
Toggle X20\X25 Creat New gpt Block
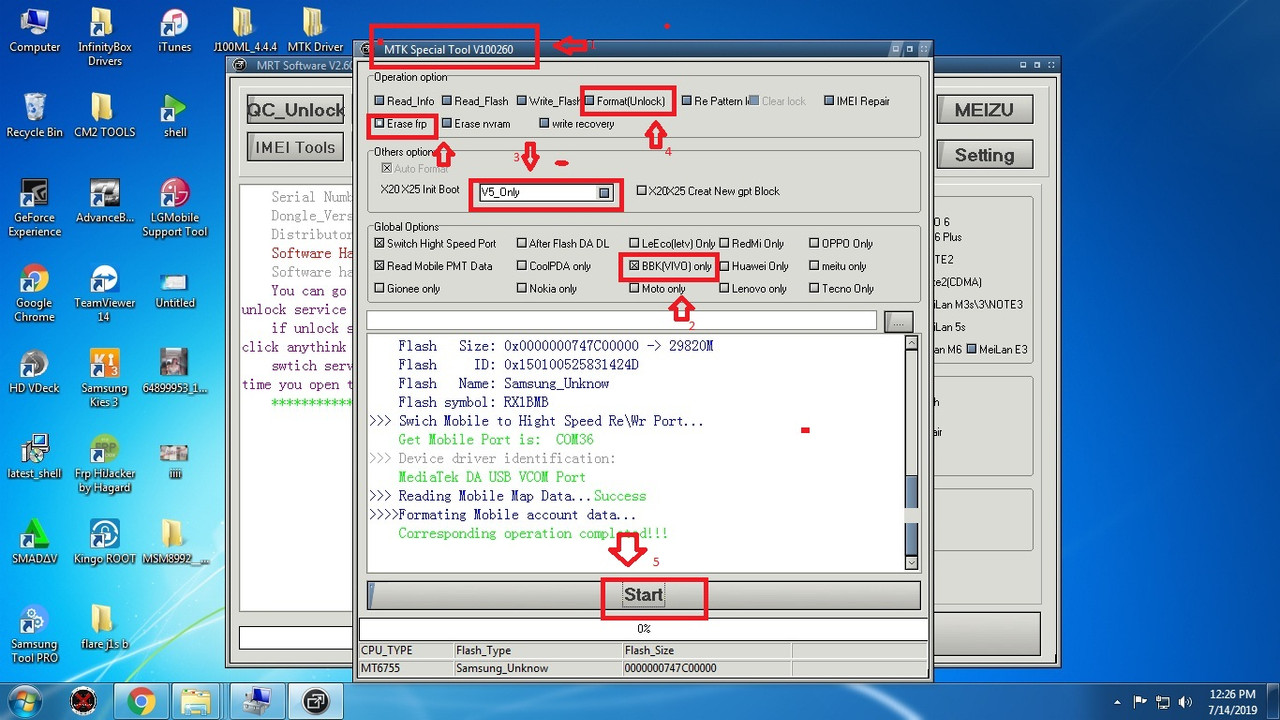coord(641,191)
